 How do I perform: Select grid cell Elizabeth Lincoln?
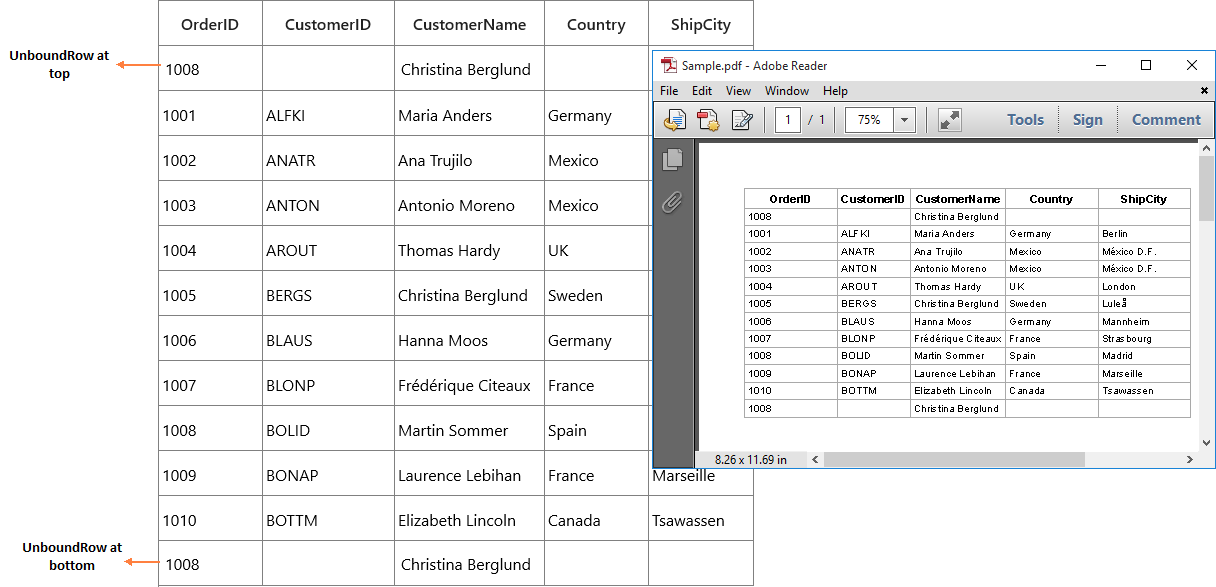[x=469, y=520]
